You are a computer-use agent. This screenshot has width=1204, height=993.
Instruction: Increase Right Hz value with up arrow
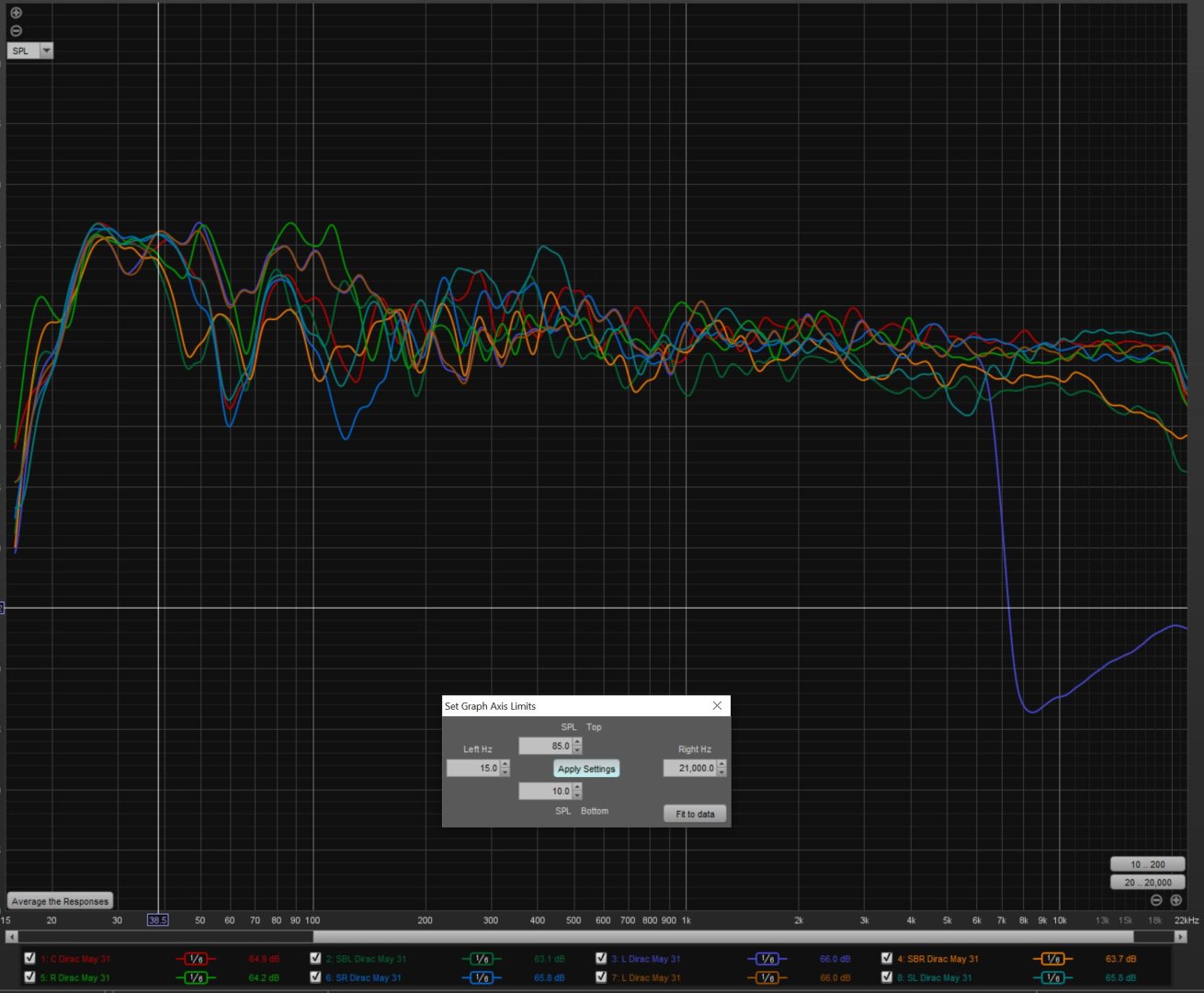coord(721,764)
